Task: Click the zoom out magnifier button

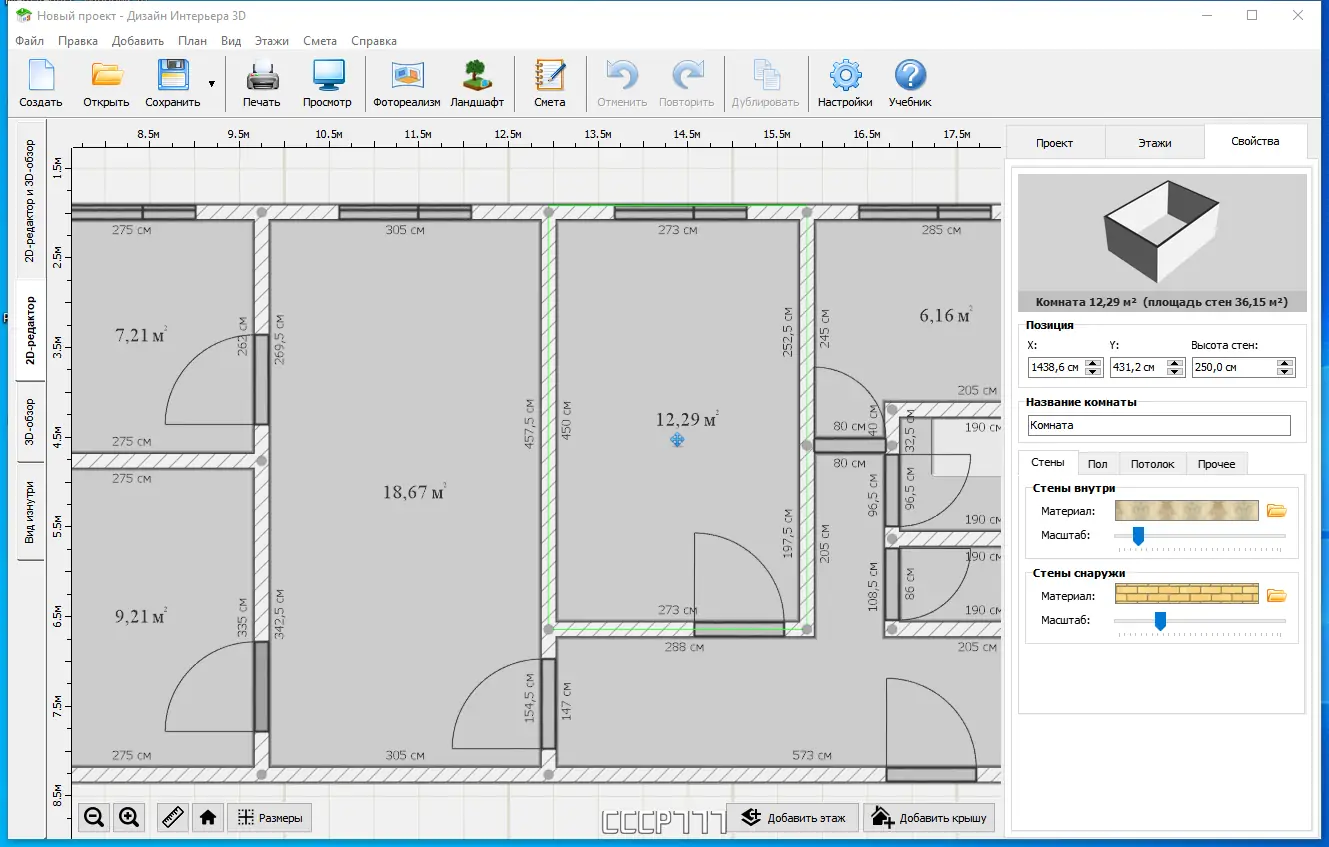Action: 95,817
